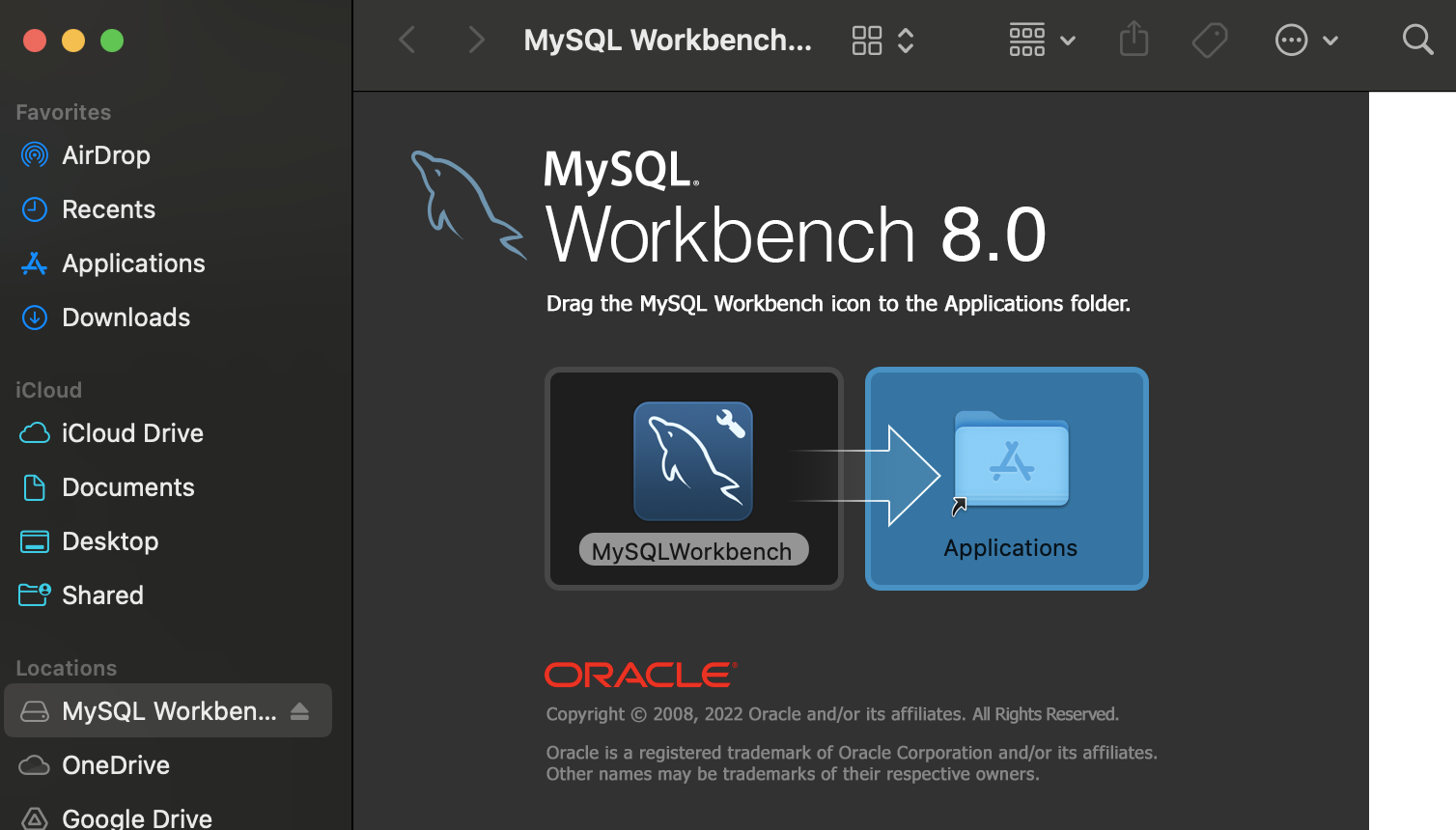The image size is (1456, 830).
Task: Click the Google Drive triangle icon
Action: coord(35,818)
